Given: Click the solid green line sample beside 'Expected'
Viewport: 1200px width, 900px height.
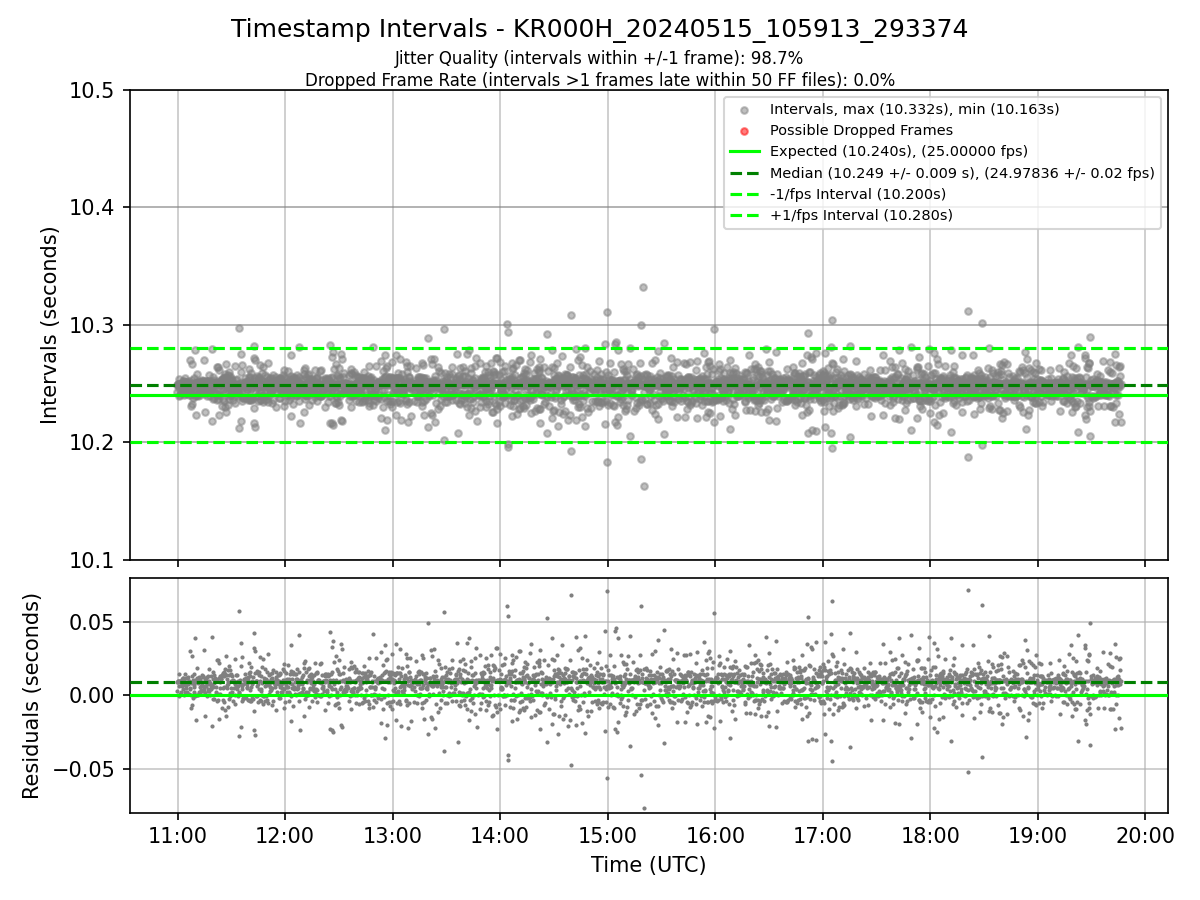Looking at the screenshot, I should [744, 152].
